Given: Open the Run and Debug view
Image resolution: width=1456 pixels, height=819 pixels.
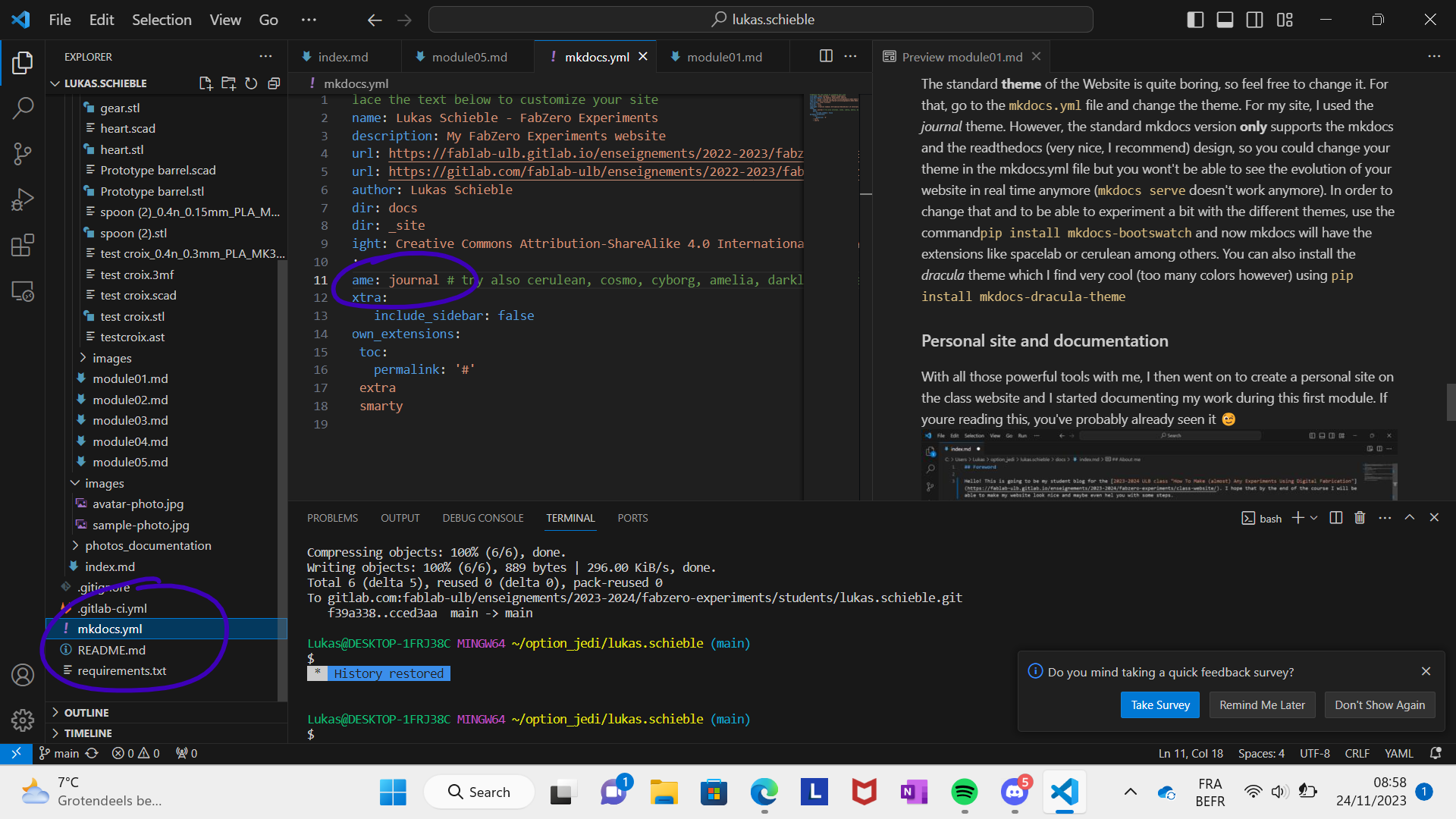Looking at the screenshot, I should point(23,199).
